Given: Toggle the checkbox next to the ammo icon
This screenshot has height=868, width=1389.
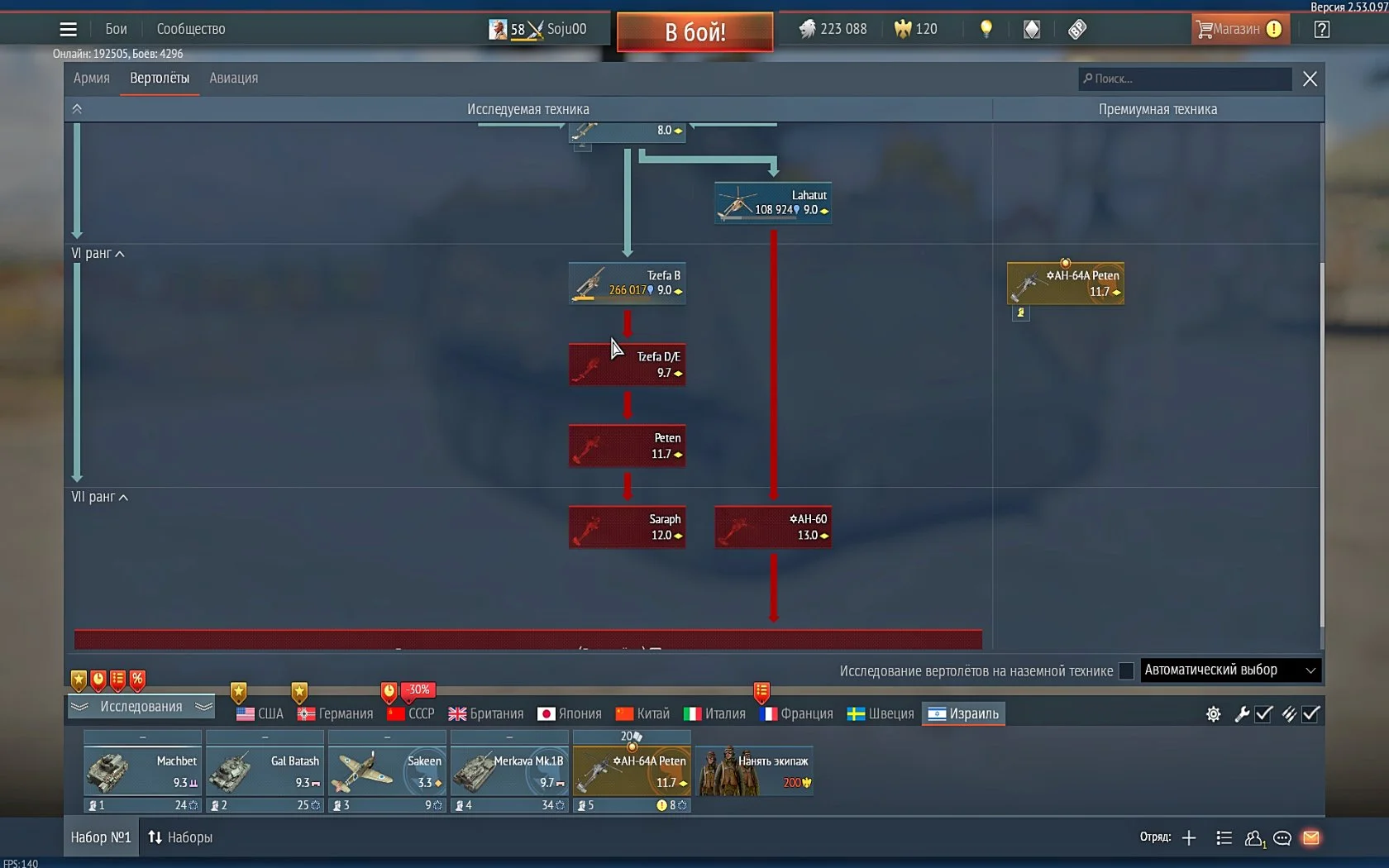Looking at the screenshot, I should click(x=1311, y=714).
